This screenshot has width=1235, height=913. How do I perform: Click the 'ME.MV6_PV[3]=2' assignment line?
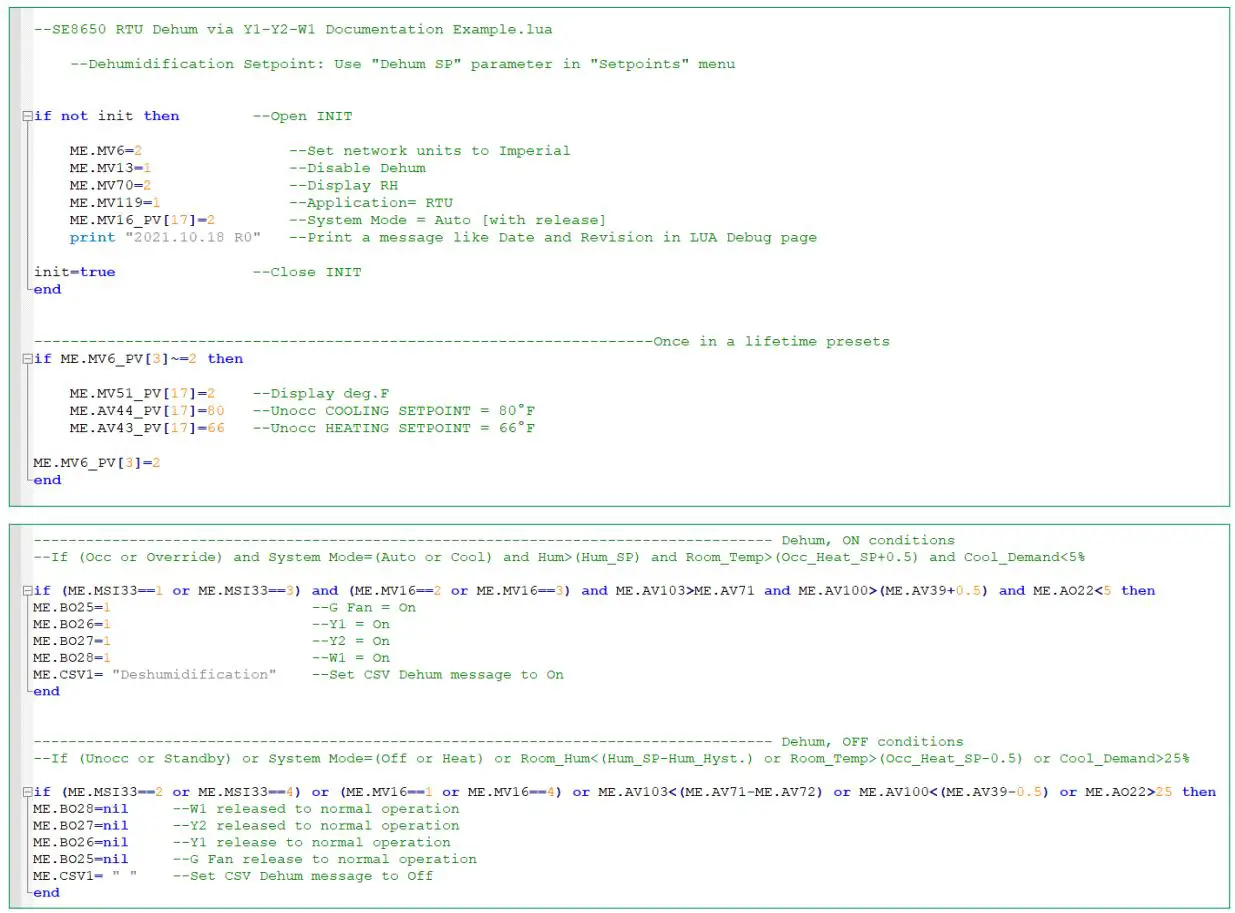pos(97,463)
